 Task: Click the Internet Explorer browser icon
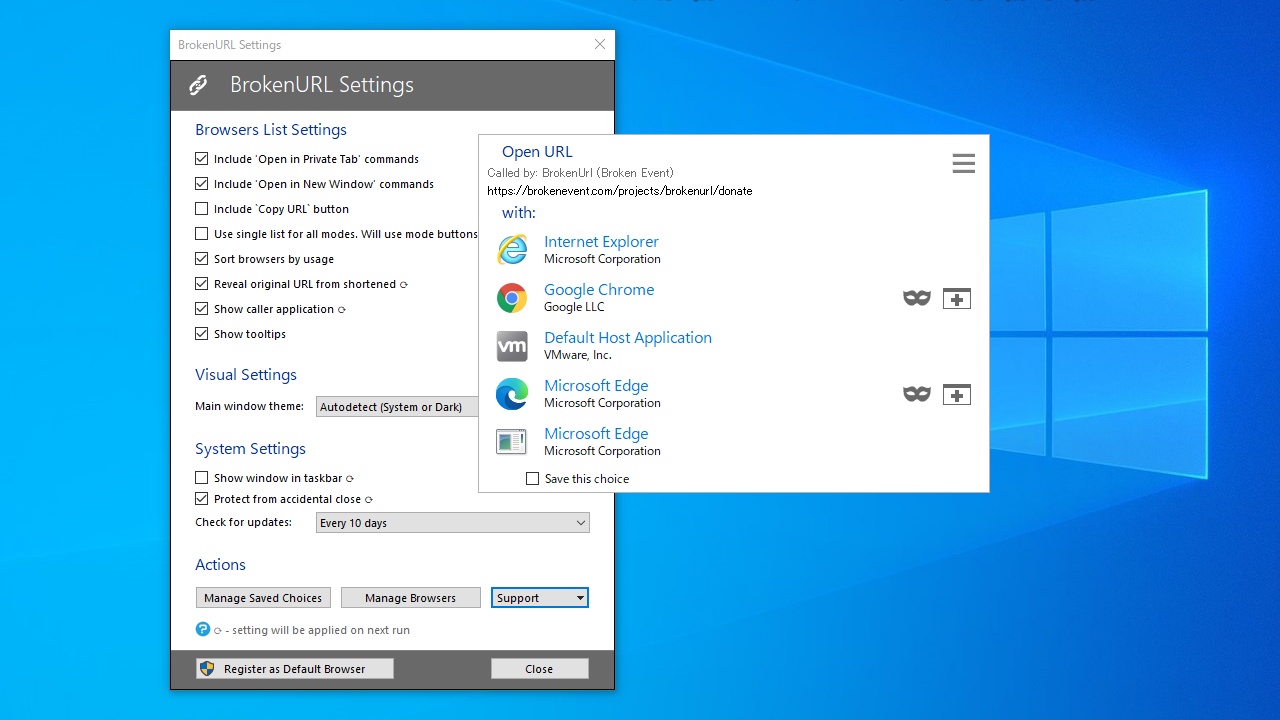tap(512, 250)
